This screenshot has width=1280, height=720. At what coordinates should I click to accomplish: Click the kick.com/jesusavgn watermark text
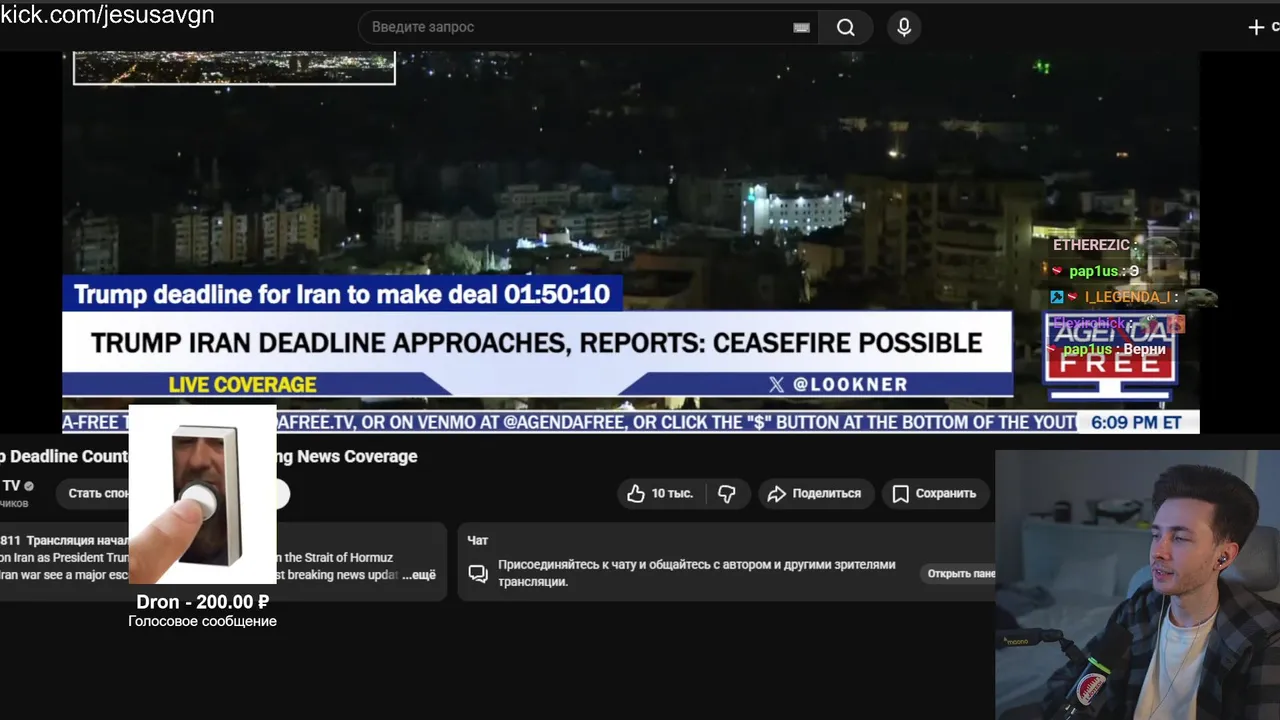[107, 14]
